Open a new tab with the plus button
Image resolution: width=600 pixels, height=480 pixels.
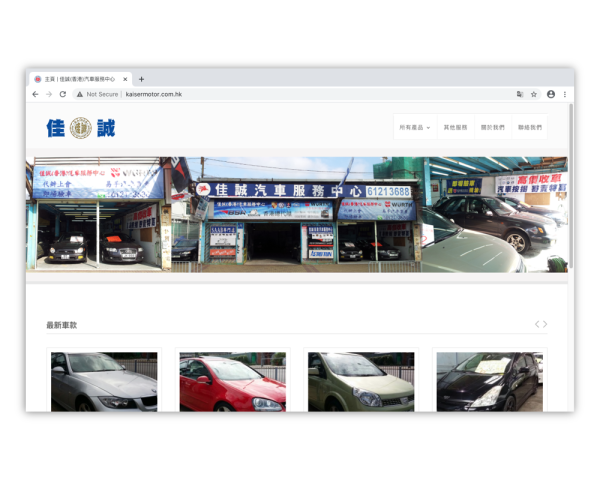(141, 79)
